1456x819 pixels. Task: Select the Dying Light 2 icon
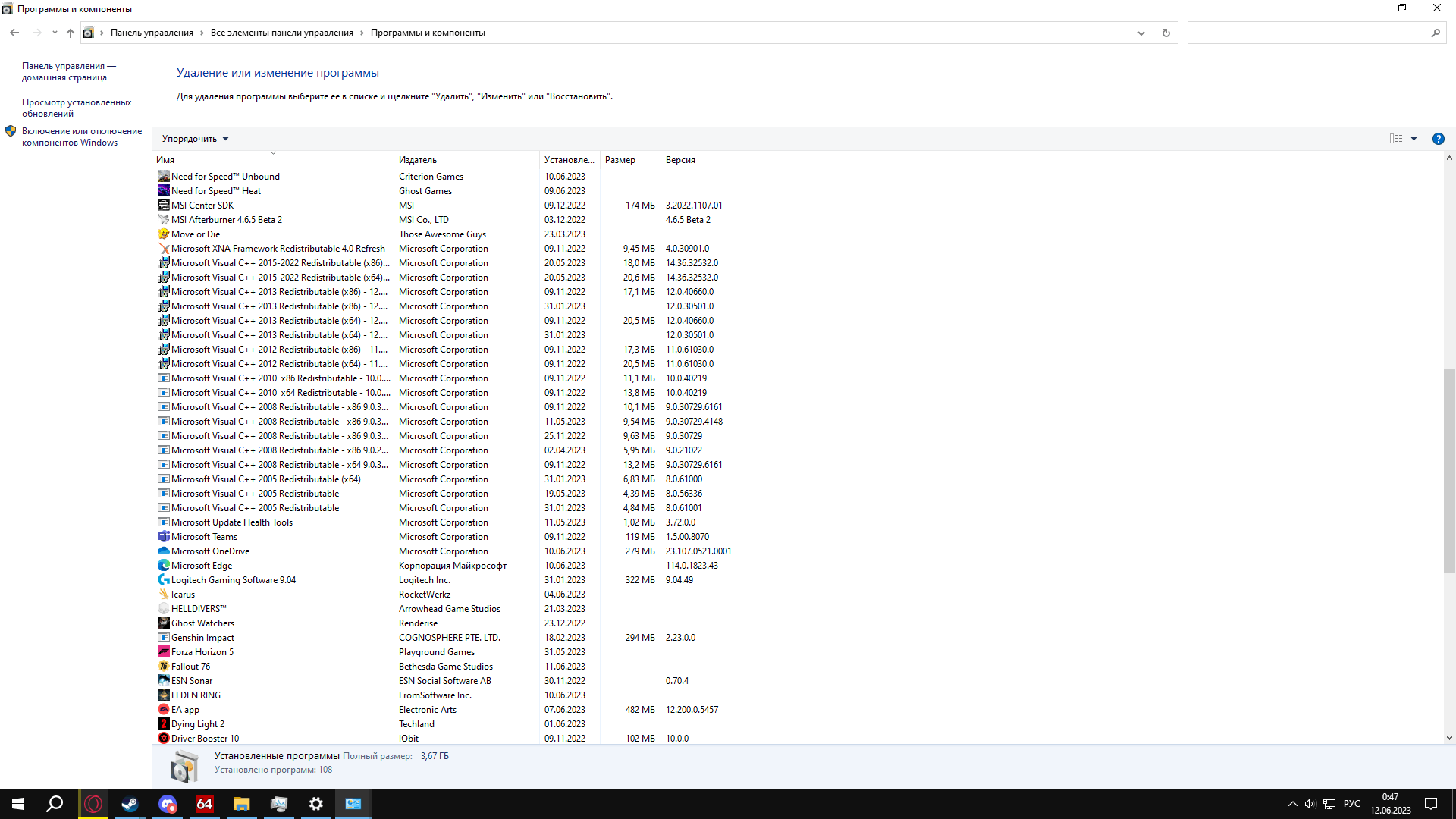(163, 723)
